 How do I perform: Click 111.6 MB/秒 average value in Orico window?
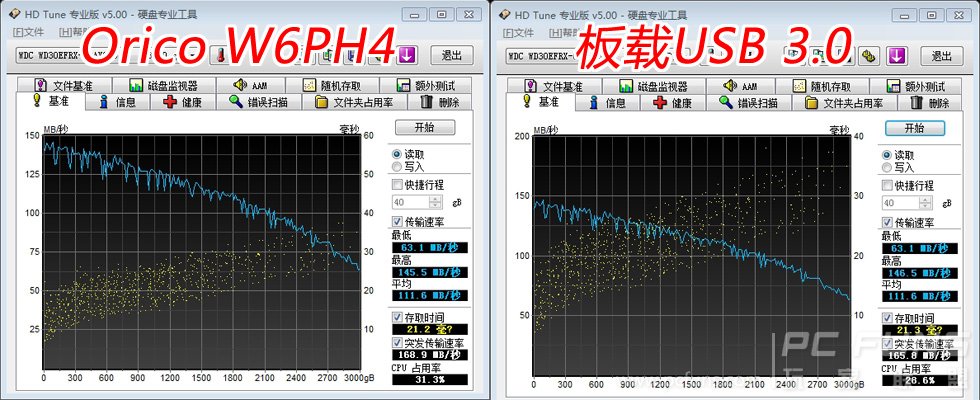pos(429,296)
